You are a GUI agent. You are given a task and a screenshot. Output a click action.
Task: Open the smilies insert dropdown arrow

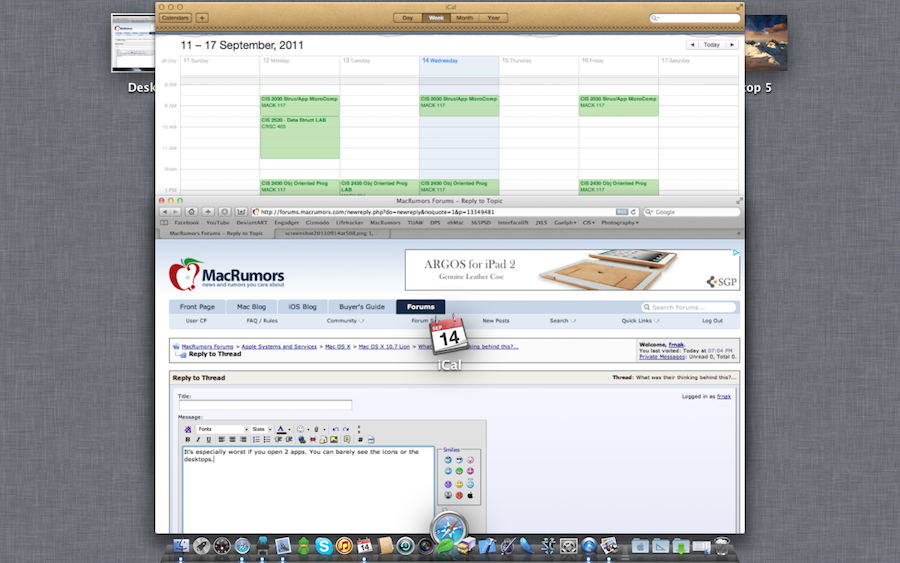[308, 429]
